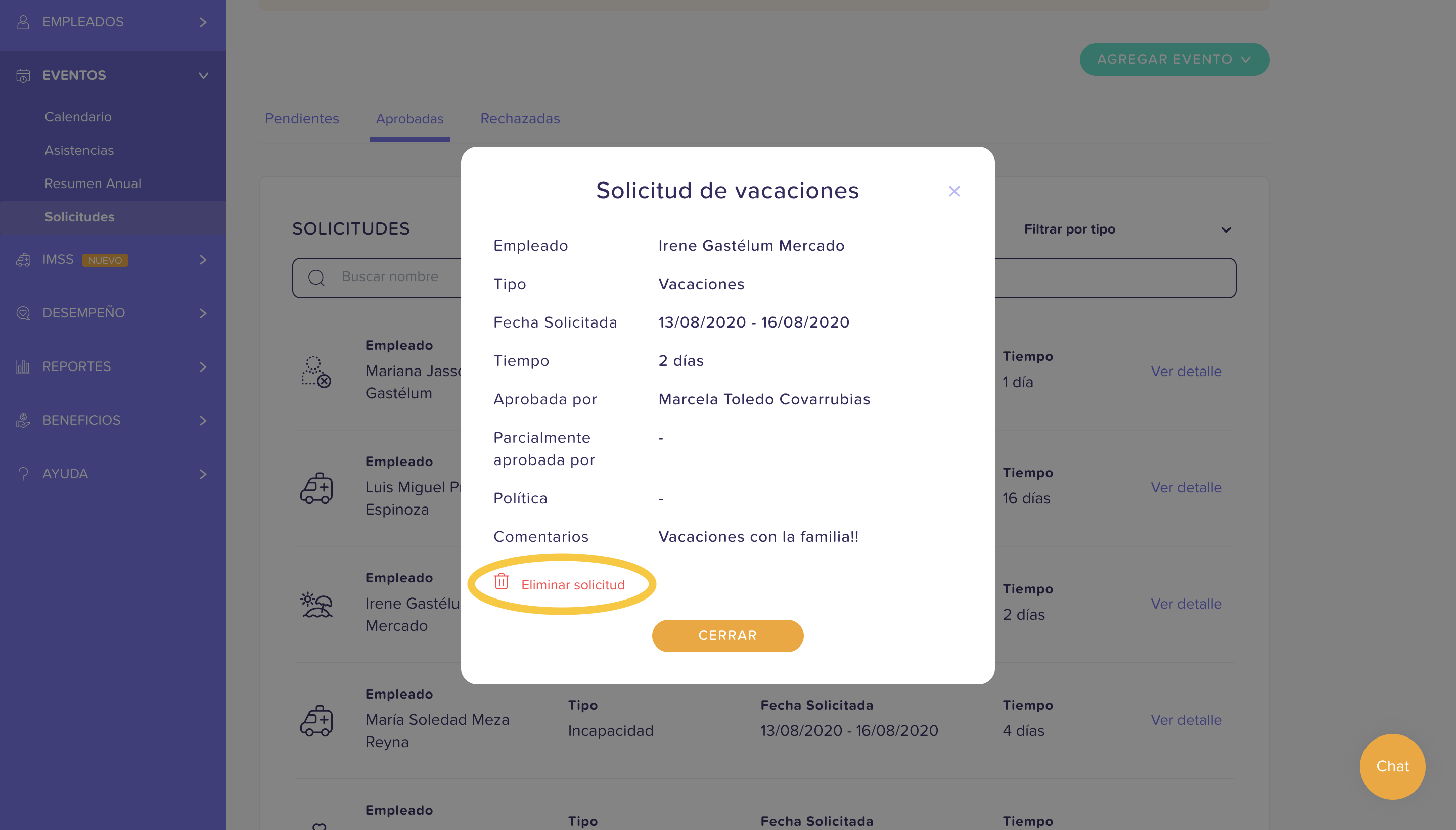Collapse the Eventos menu chevron

point(203,75)
